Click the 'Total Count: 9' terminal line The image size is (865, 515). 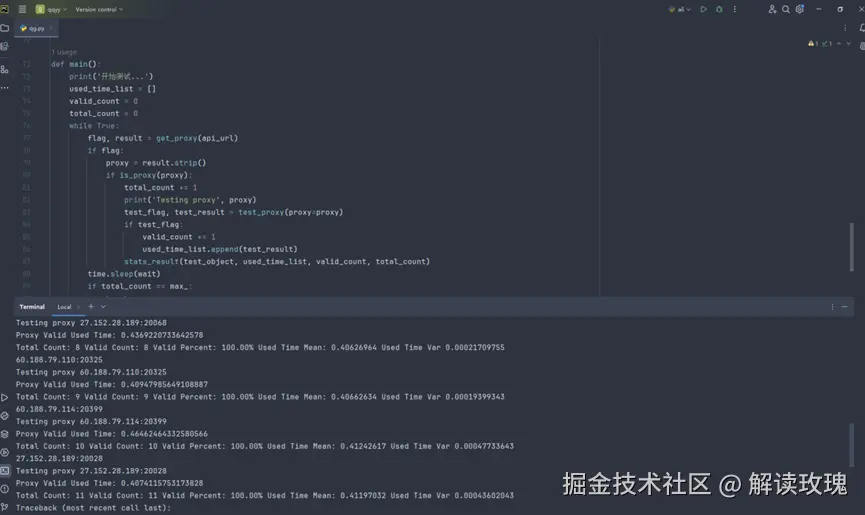[x=260, y=396]
